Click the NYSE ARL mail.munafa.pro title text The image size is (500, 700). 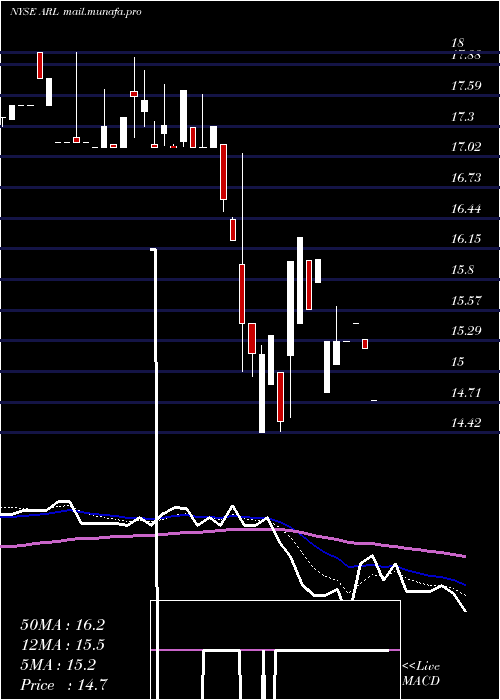[x=75, y=12]
